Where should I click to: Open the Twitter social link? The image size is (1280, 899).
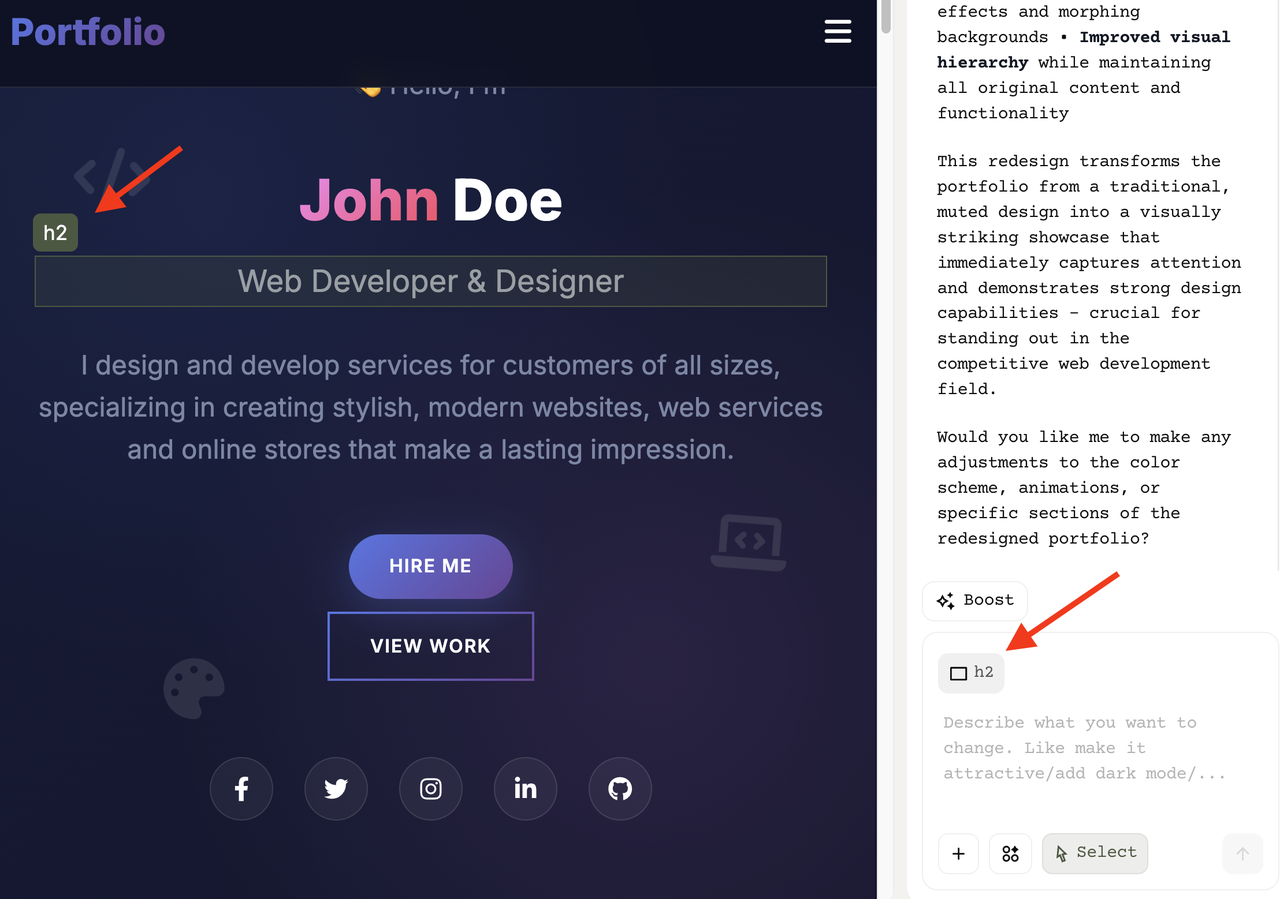[336, 789]
